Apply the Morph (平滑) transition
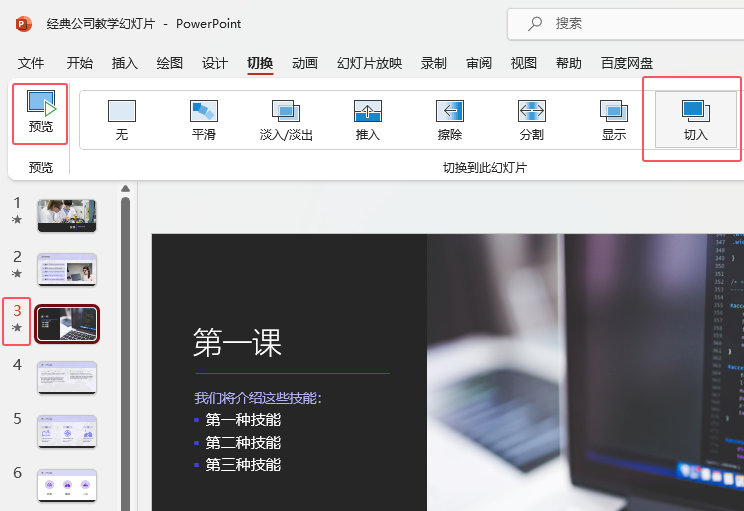This screenshot has width=744, height=511. pyautogui.click(x=204, y=120)
